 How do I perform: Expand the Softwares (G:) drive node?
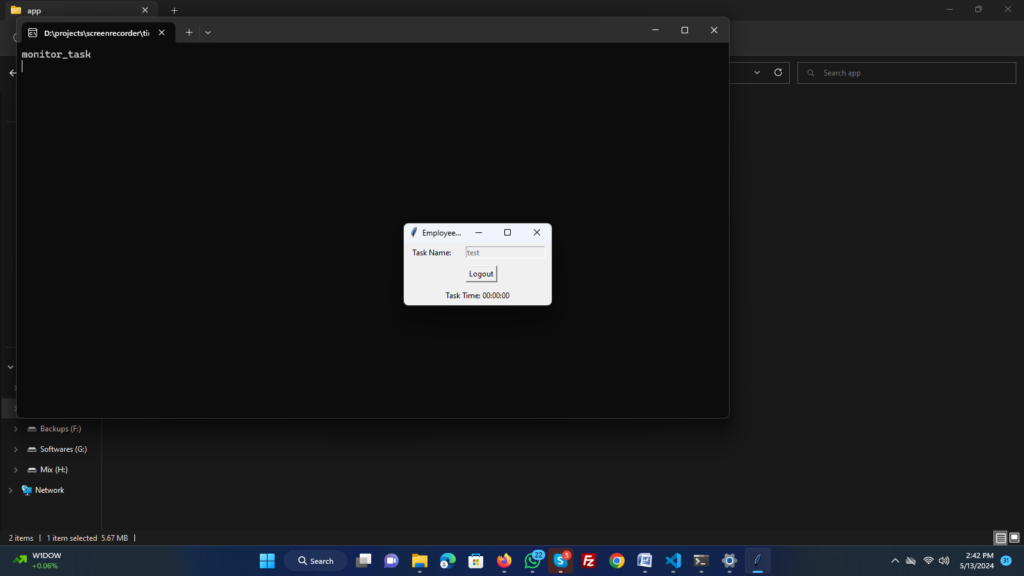15,449
